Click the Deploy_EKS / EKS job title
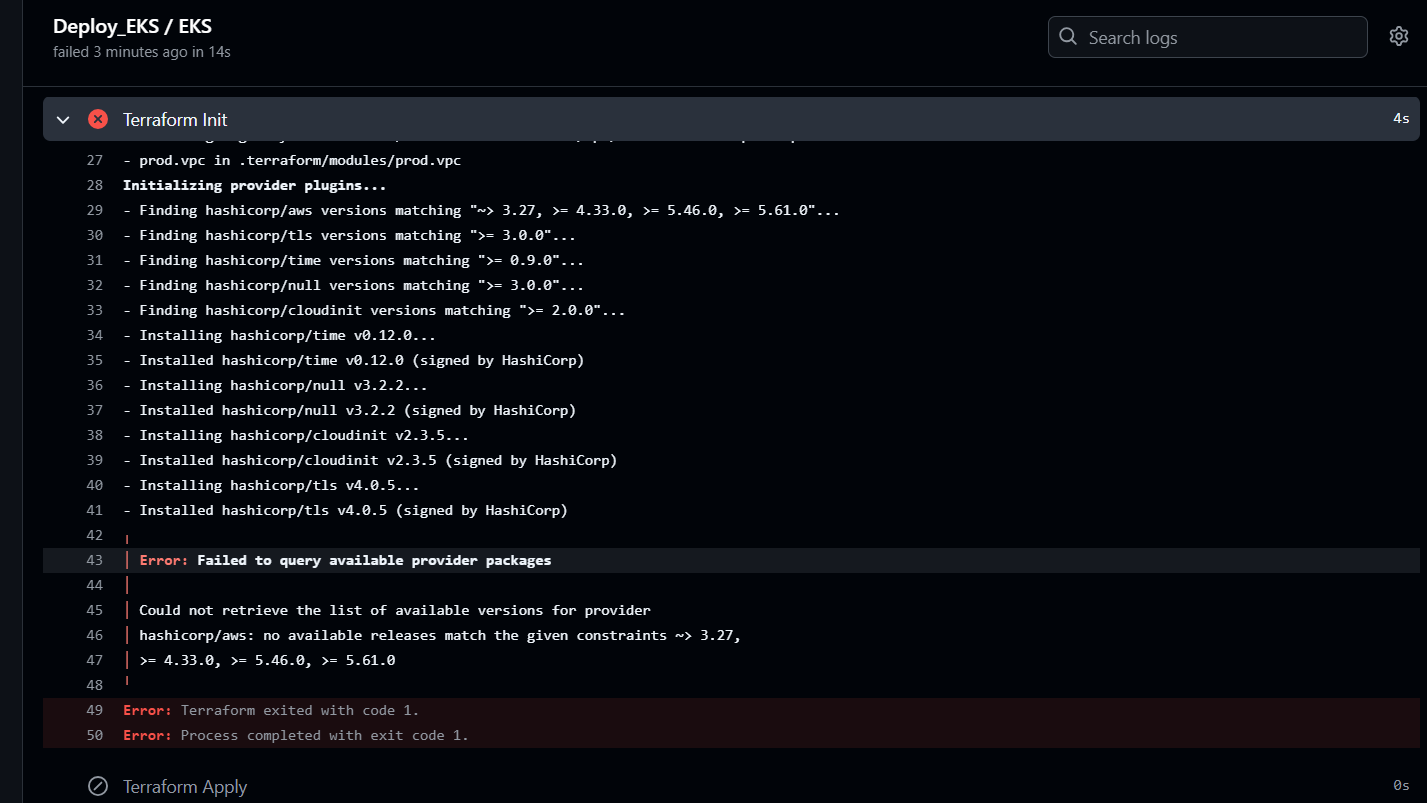 point(132,27)
